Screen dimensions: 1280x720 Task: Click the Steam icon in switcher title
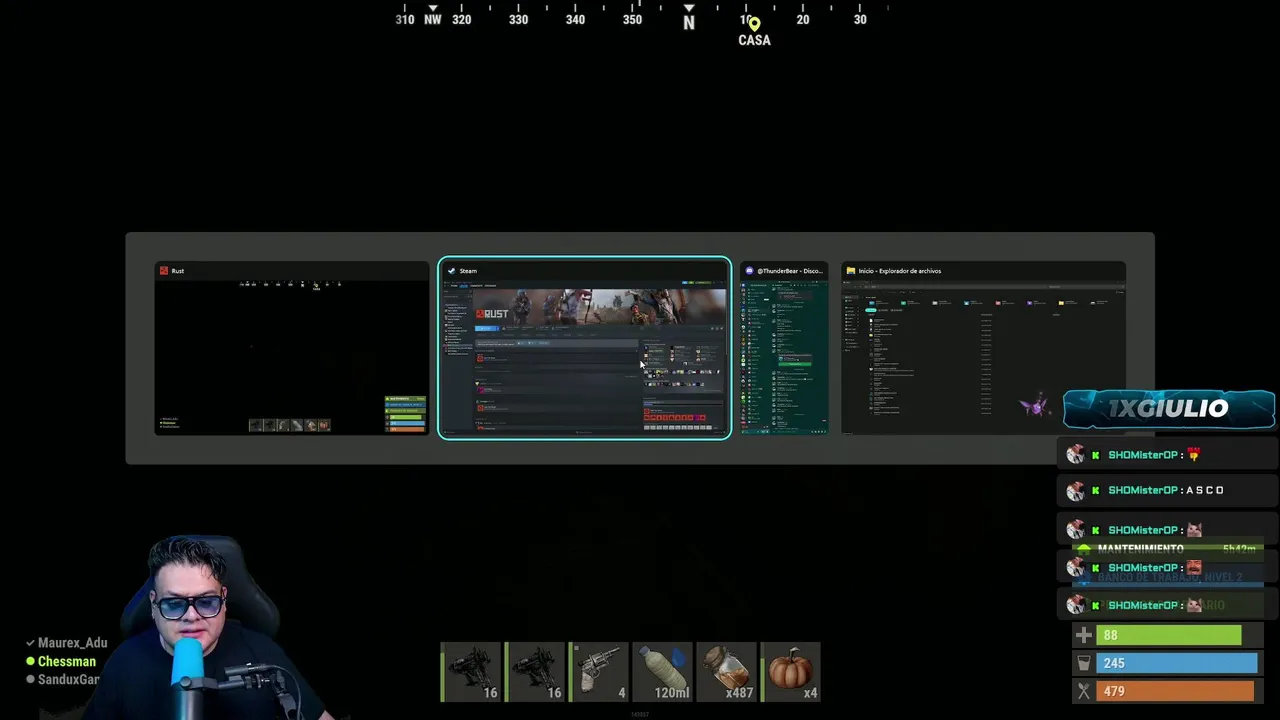[451, 271]
